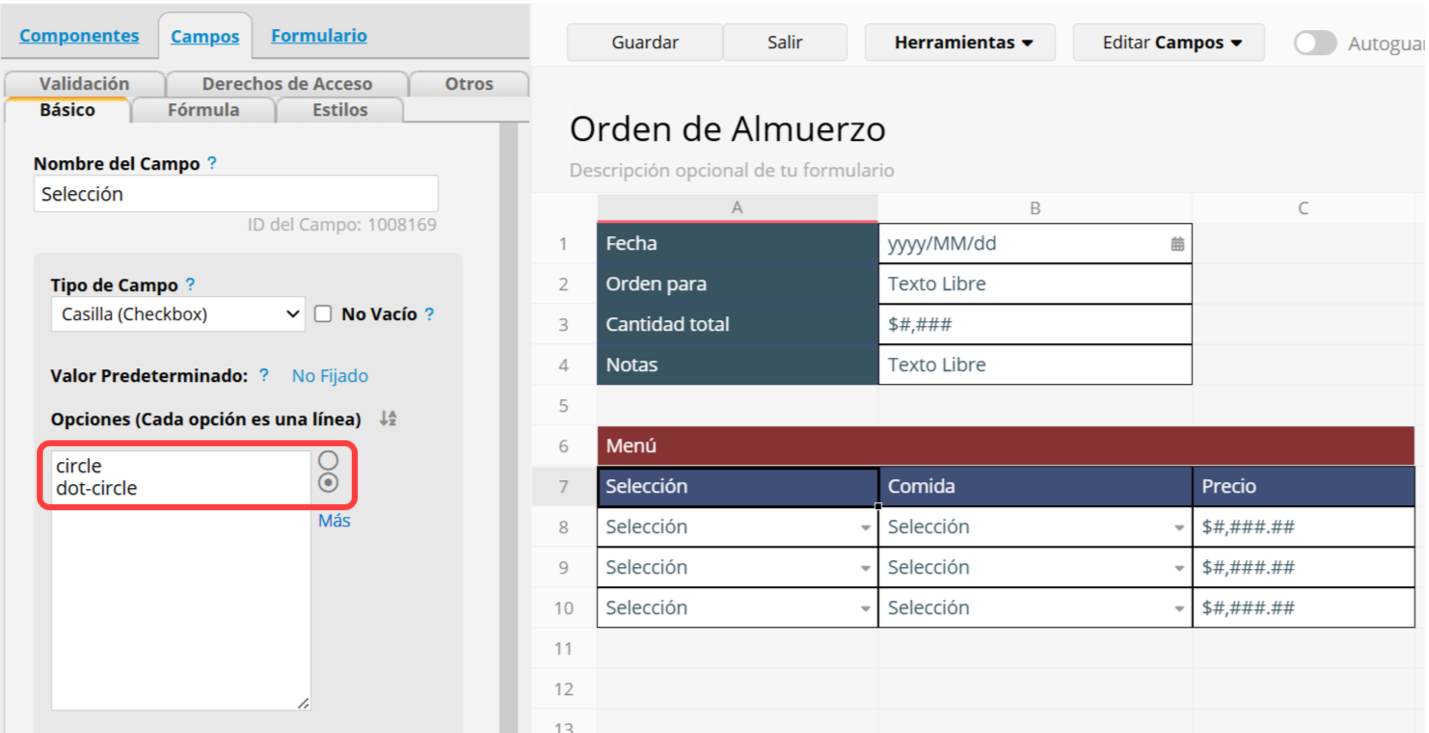Click the optional description field
This screenshot has height=733, width=1429.
click(x=732, y=170)
